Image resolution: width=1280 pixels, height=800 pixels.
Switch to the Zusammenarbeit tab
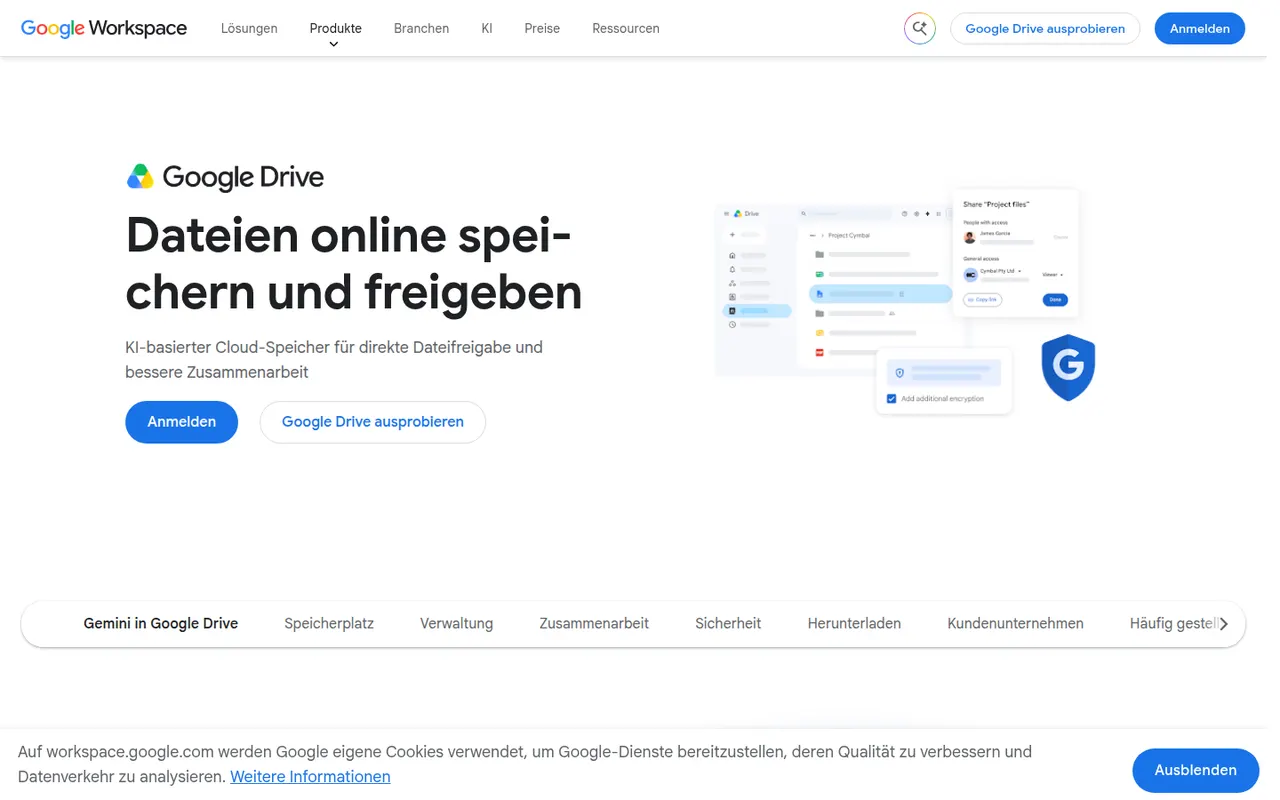pos(594,624)
